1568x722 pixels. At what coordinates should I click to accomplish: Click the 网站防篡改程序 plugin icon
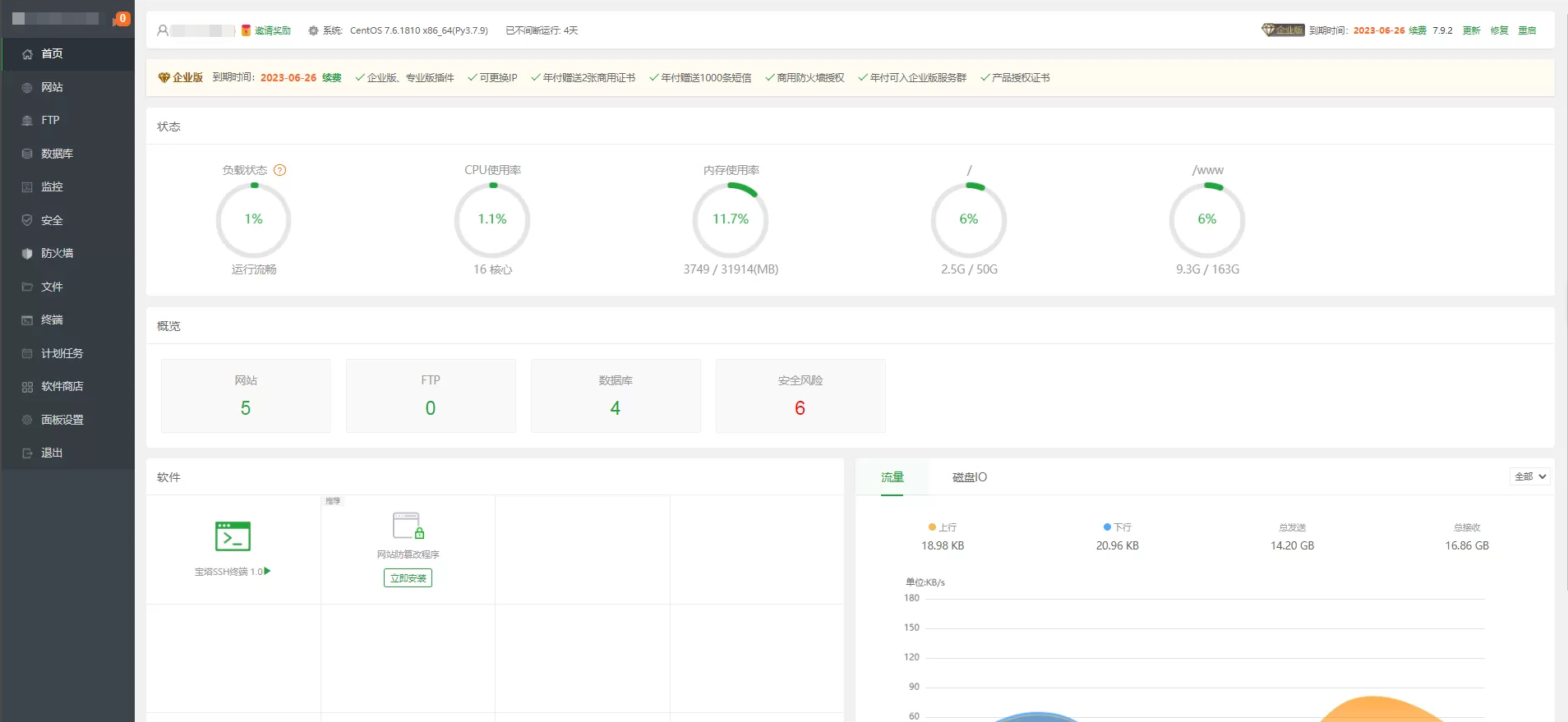click(408, 526)
